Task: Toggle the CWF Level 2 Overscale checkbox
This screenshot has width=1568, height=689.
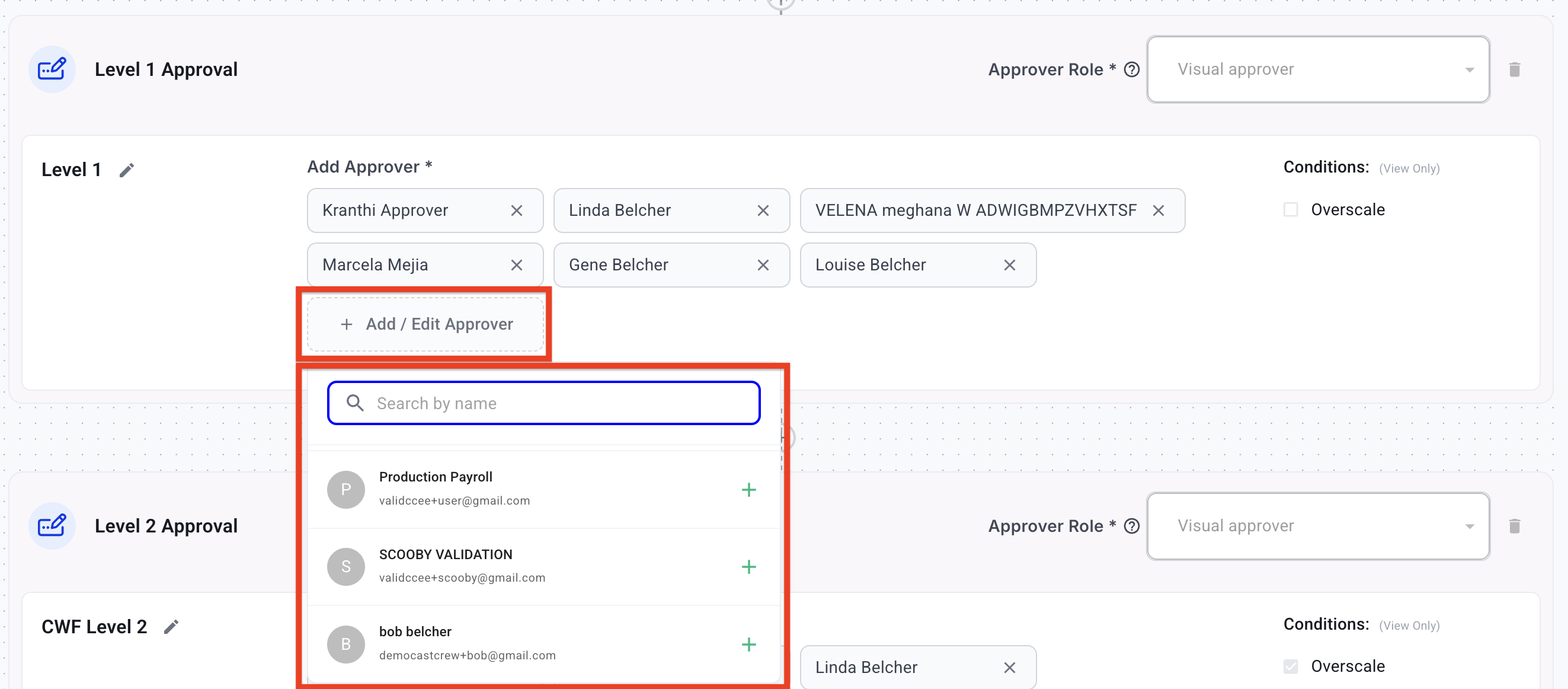Action: [1291, 666]
